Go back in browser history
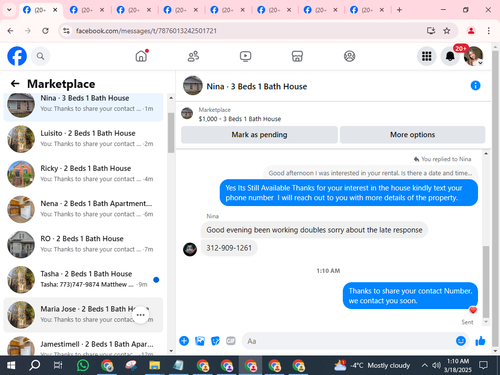500x375 pixels. click(10, 31)
